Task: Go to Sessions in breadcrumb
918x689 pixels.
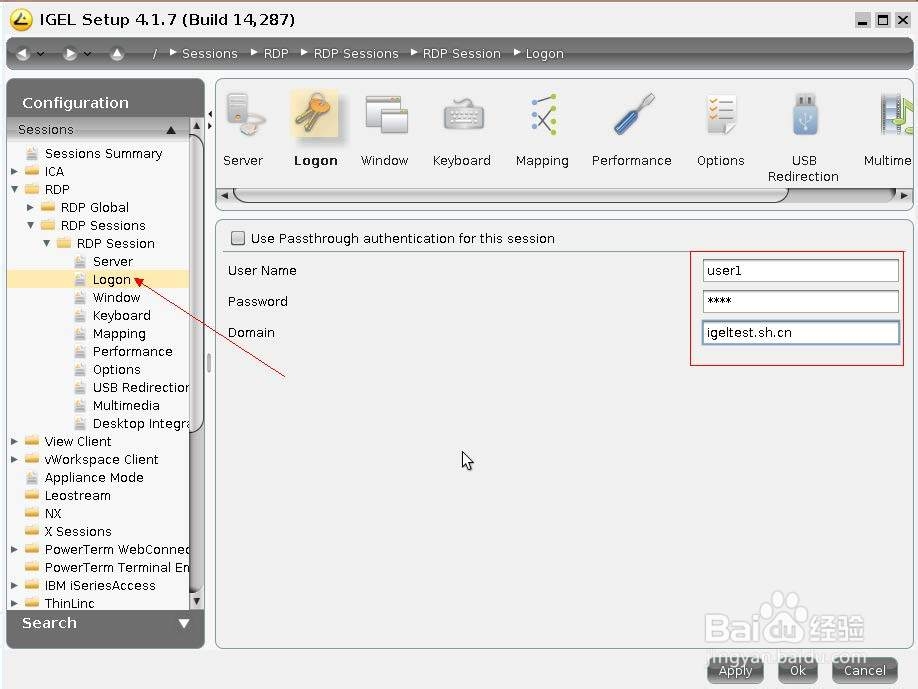Action: coord(210,53)
